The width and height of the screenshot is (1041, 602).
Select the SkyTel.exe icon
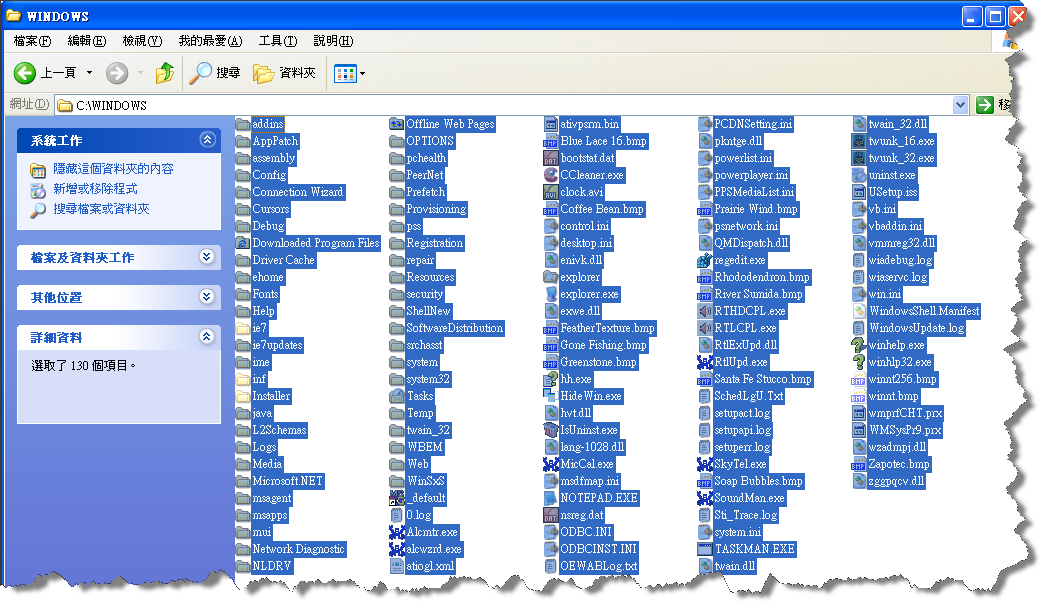(x=705, y=464)
